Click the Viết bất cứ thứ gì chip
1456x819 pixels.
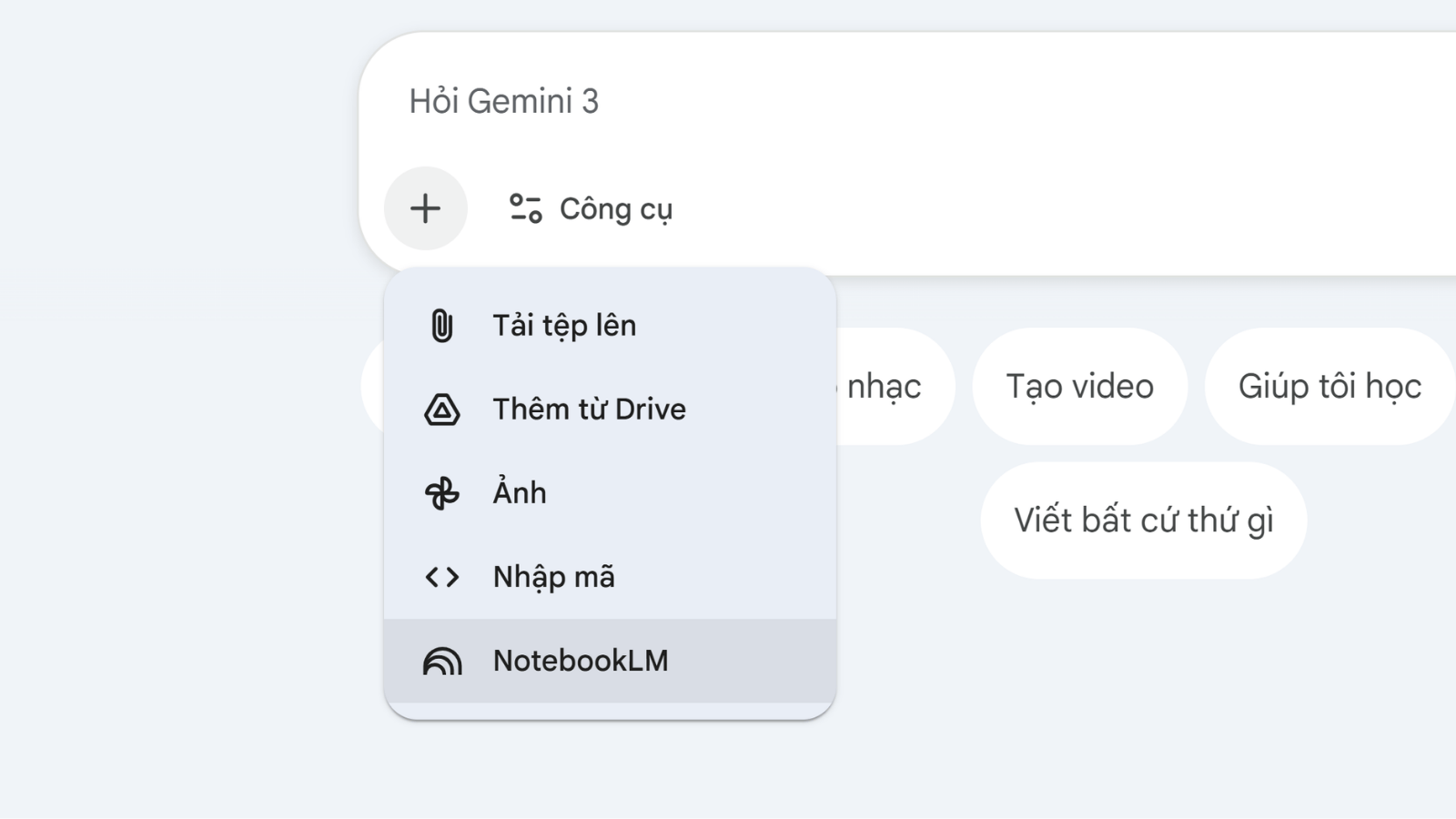click(1143, 521)
